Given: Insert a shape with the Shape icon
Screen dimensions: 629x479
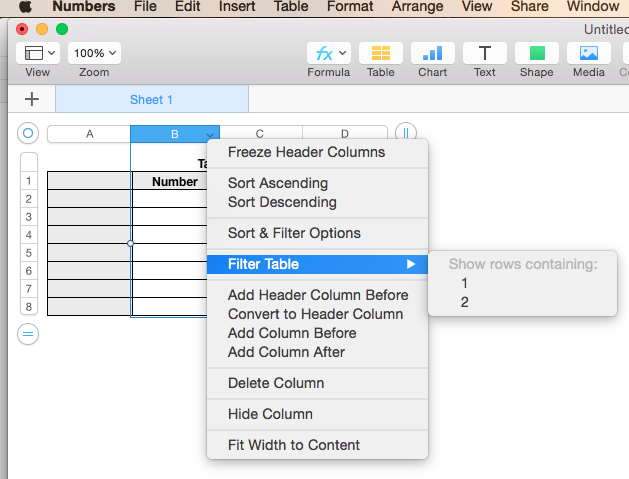Looking at the screenshot, I should click(537, 53).
